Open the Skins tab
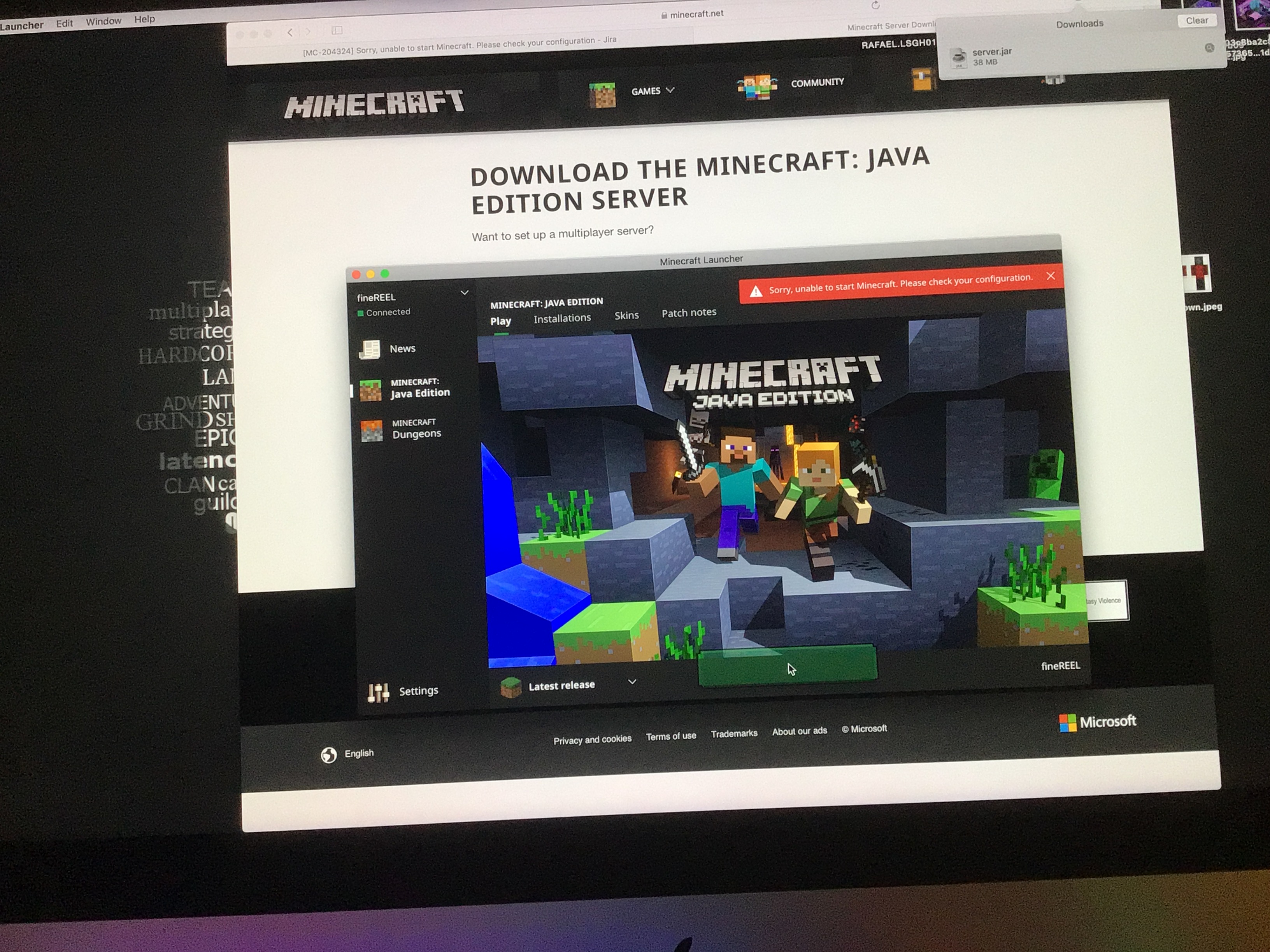The height and width of the screenshot is (952, 1270). click(x=626, y=315)
